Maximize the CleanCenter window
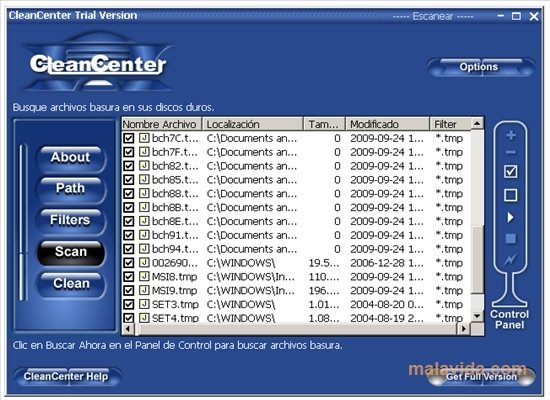 pos(516,16)
